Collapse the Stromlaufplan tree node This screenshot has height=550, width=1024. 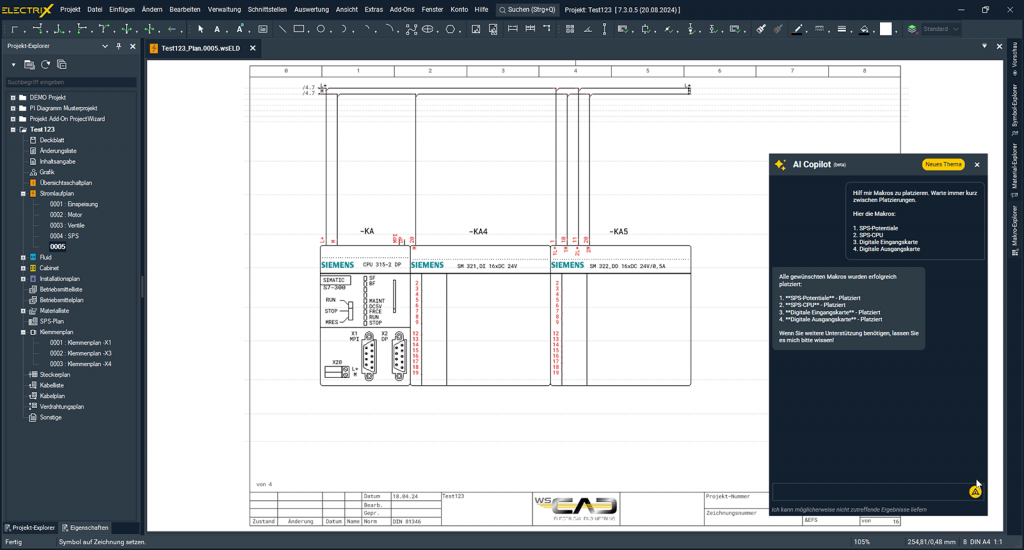coord(22,193)
